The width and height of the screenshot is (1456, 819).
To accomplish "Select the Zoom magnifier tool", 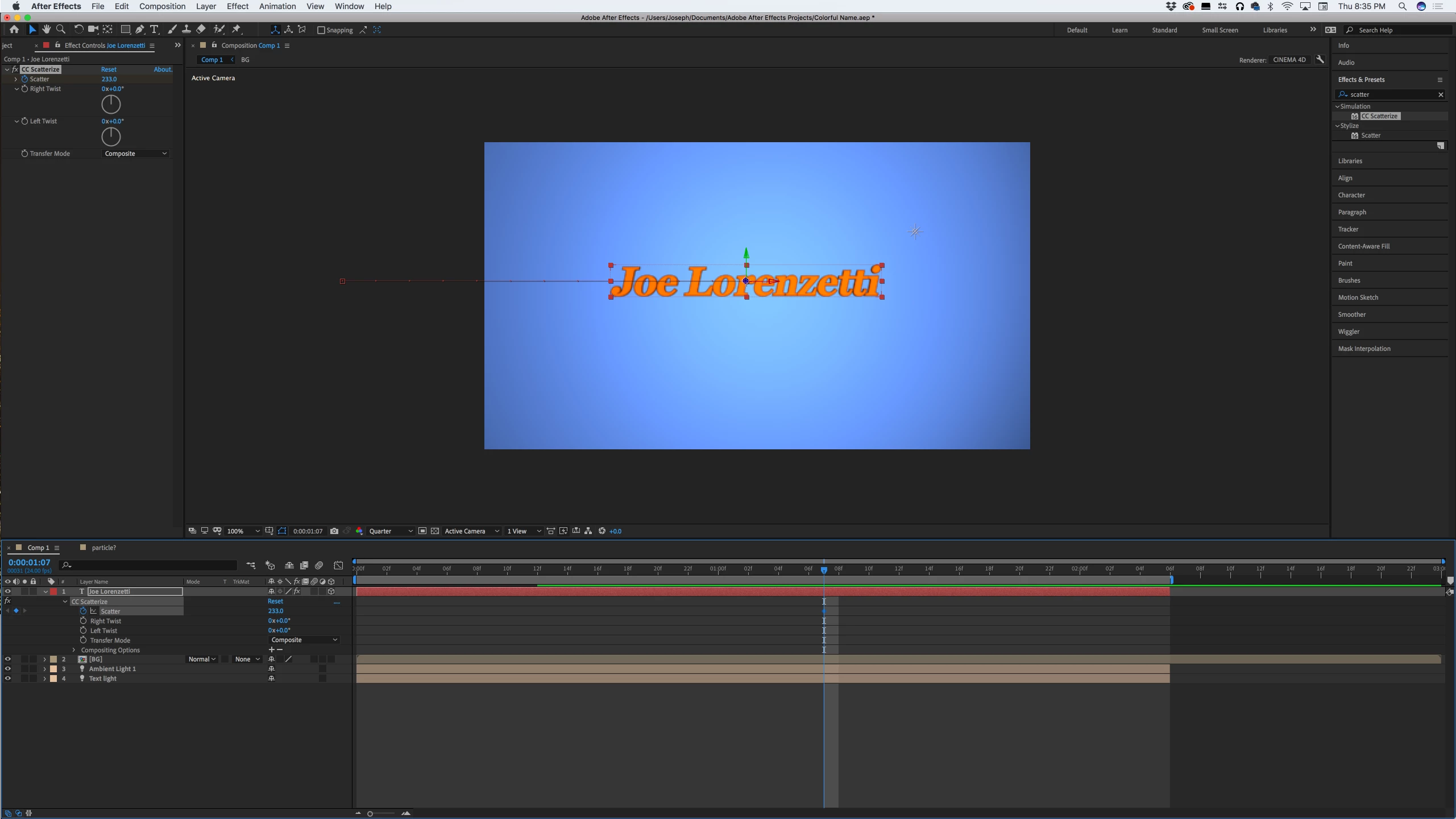I will pyautogui.click(x=61, y=30).
